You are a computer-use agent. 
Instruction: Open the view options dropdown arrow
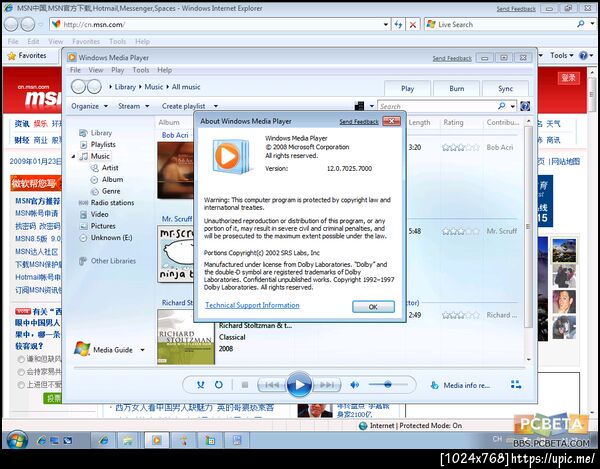[x=372, y=106]
